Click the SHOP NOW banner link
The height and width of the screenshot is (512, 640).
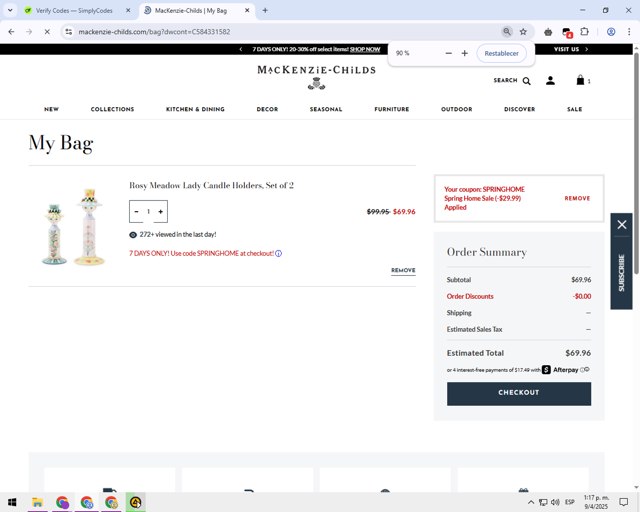(365, 49)
